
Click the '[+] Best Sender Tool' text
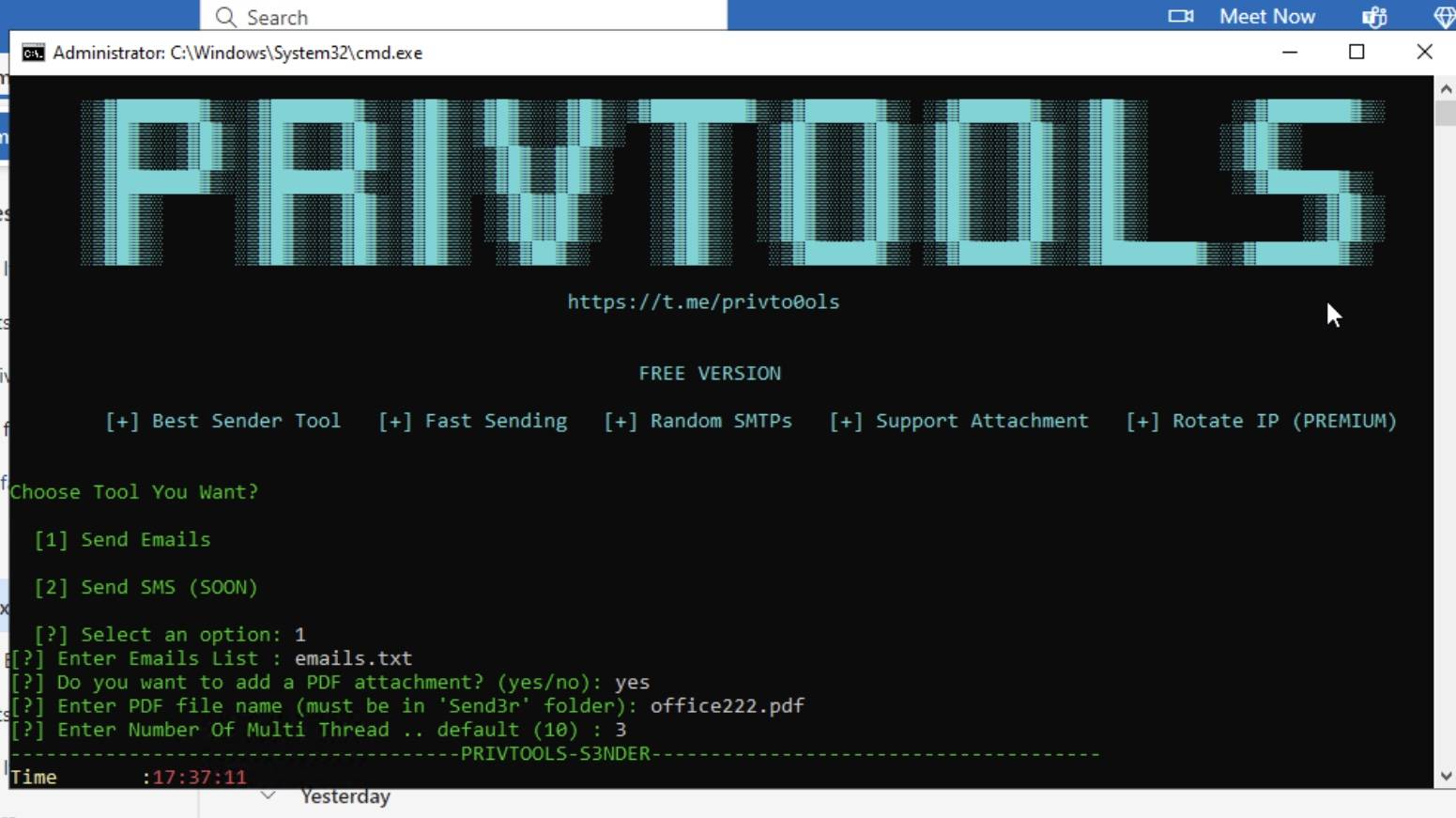222,421
